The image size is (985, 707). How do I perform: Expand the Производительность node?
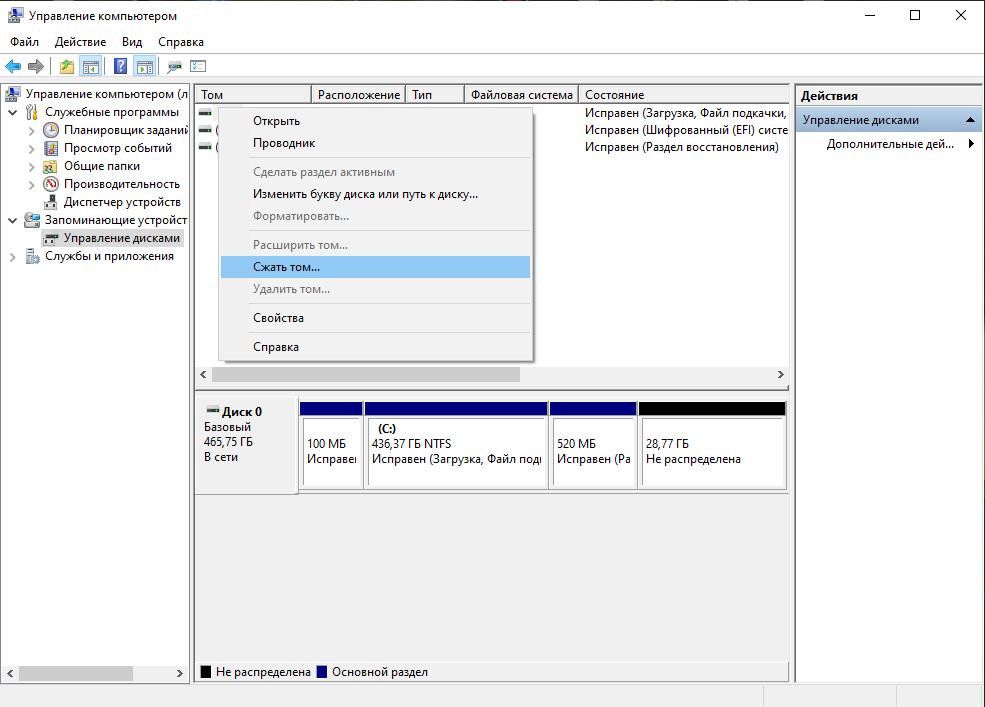click(31, 185)
